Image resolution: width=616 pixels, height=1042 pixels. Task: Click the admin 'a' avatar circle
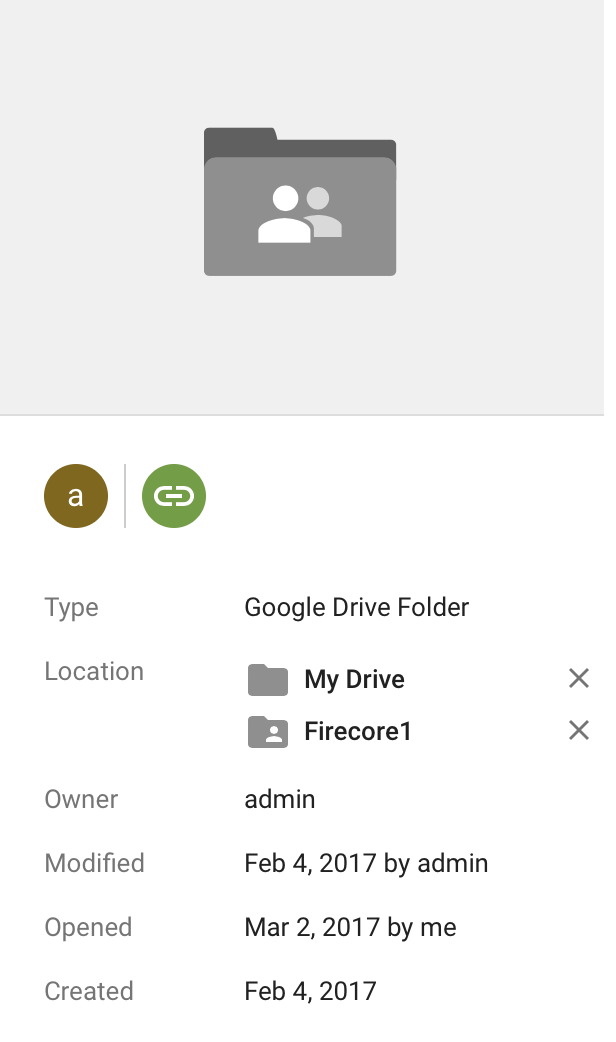(x=76, y=496)
